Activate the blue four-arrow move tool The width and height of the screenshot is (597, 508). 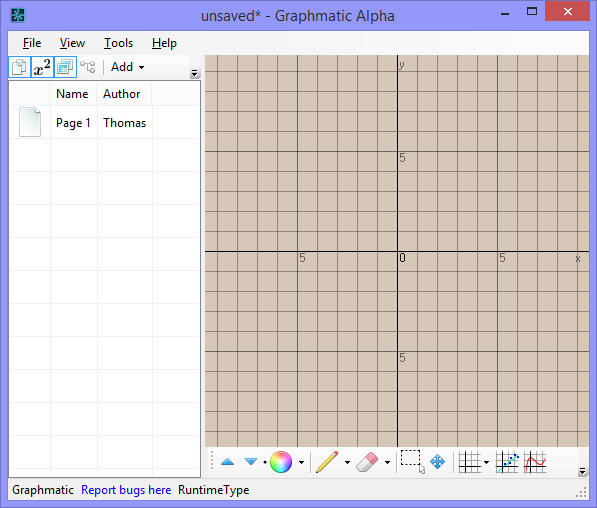point(437,462)
